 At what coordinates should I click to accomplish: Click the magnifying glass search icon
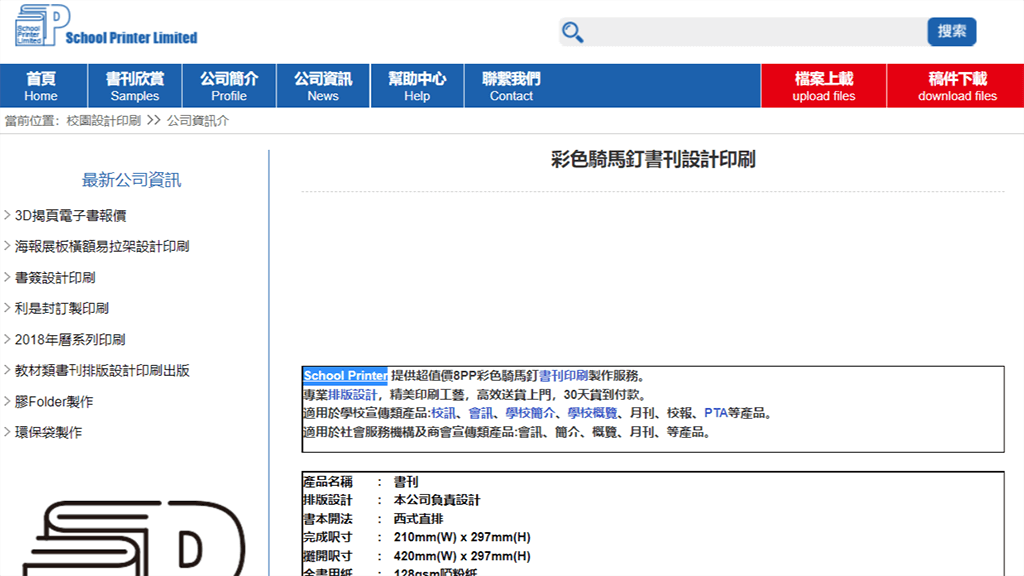tap(571, 31)
